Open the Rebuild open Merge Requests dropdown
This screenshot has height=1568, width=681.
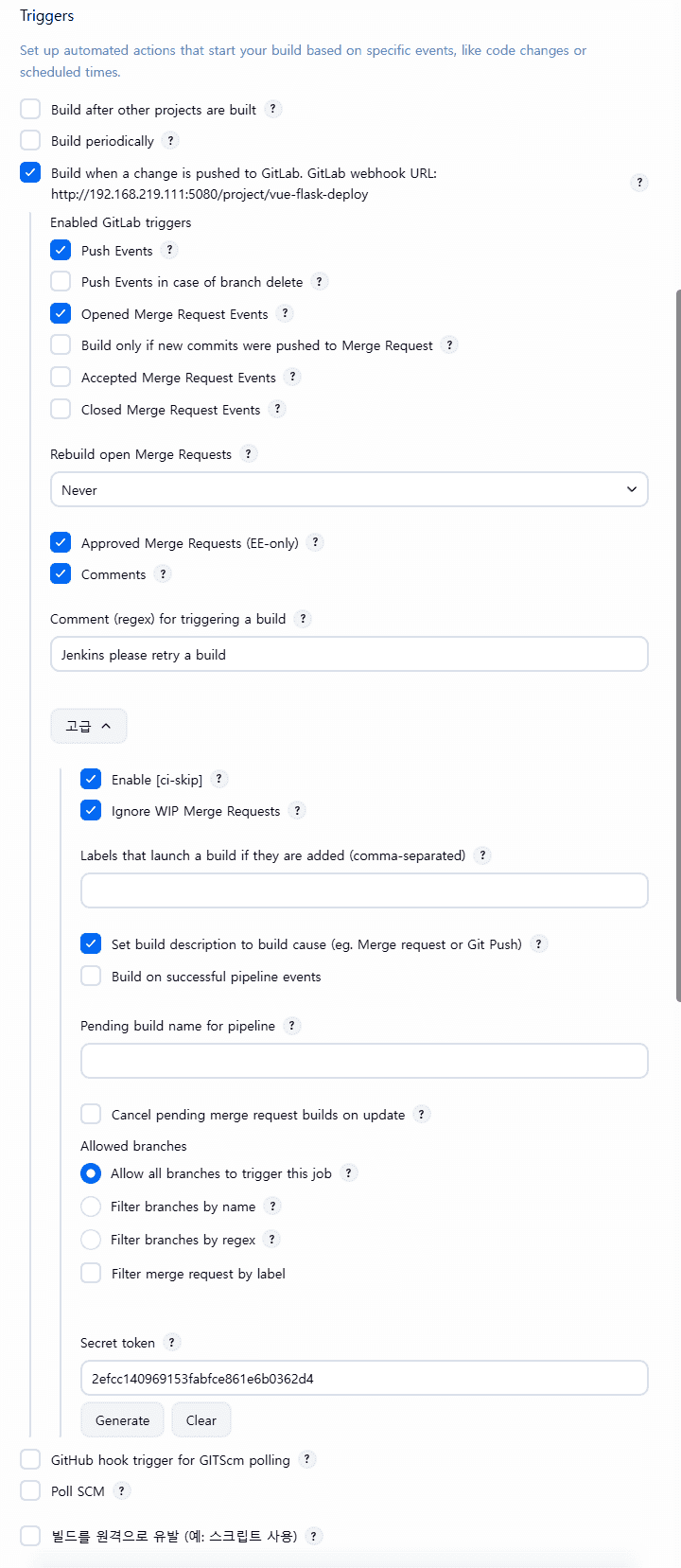(349, 490)
